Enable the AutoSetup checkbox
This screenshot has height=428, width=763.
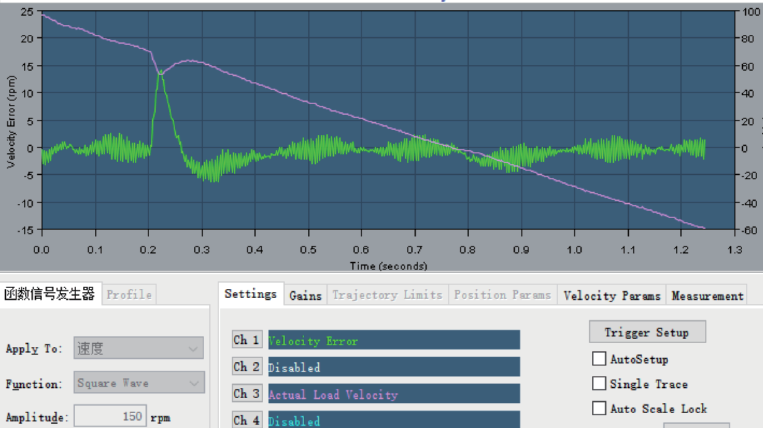(599, 359)
